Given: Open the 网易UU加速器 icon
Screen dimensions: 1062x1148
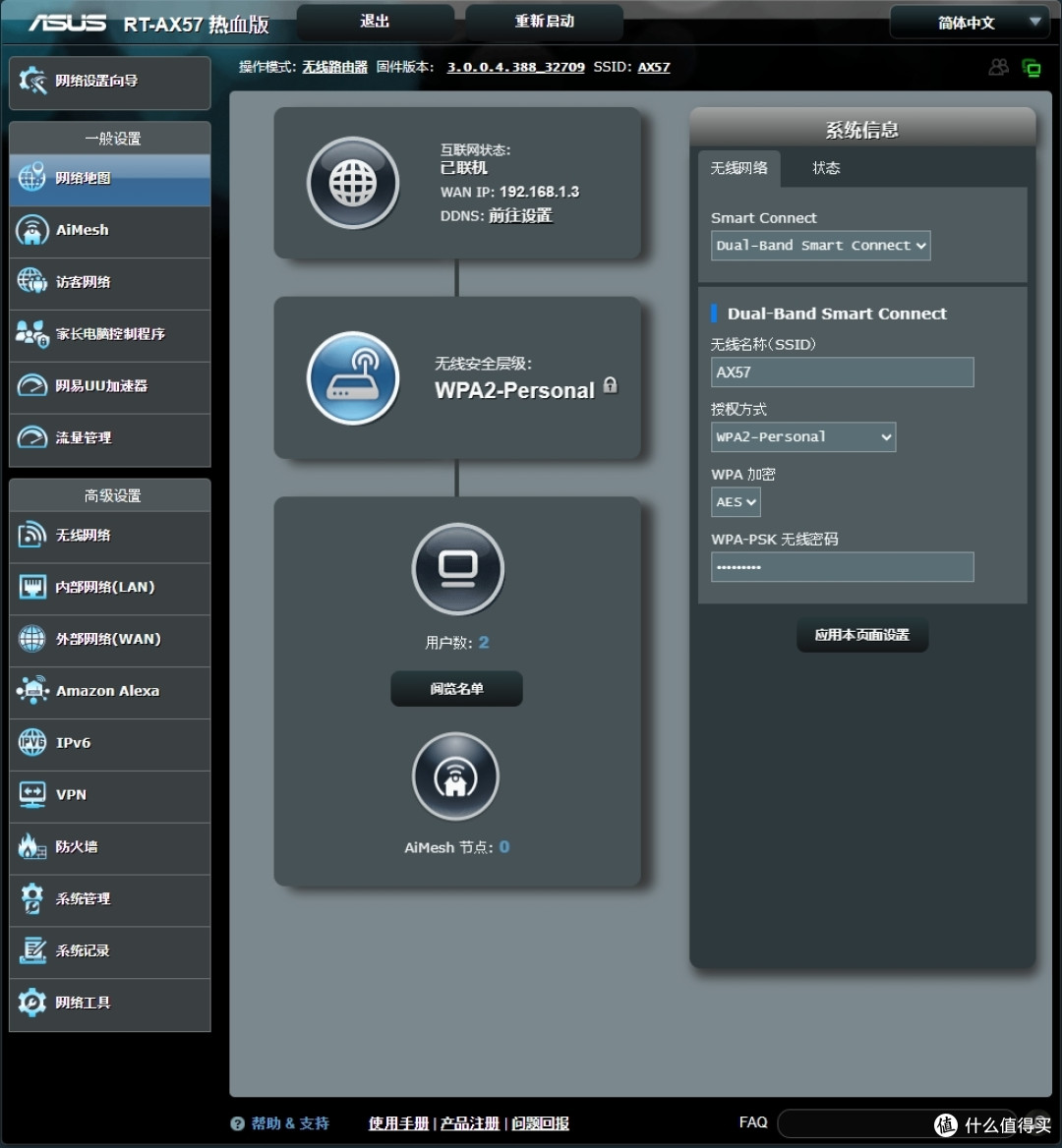Looking at the screenshot, I should (31, 385).
